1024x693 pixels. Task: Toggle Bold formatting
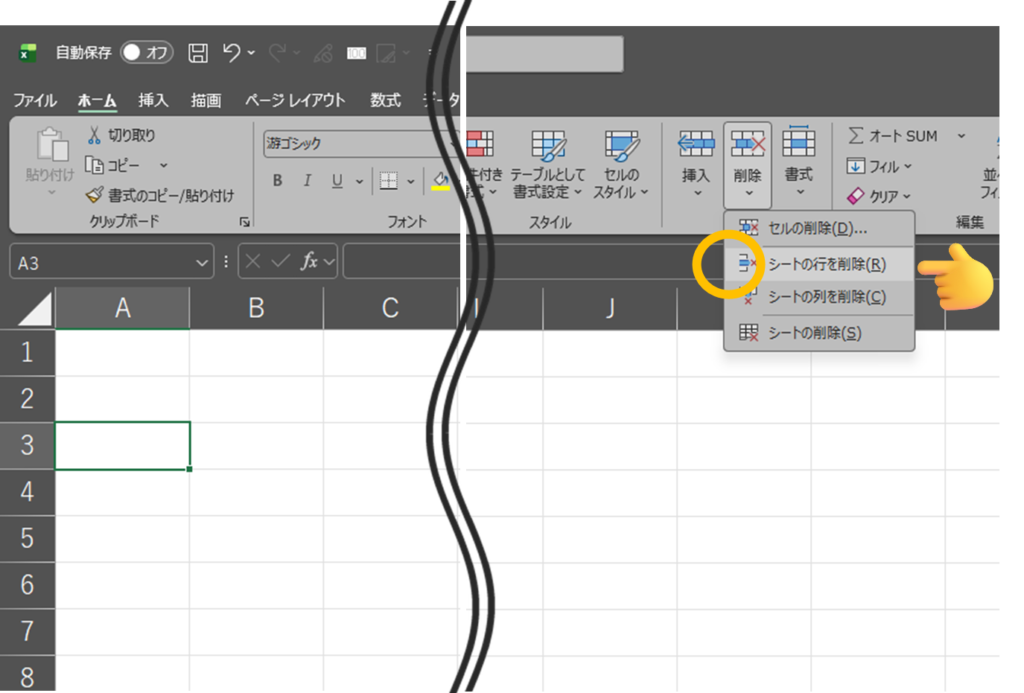(277, 181)
